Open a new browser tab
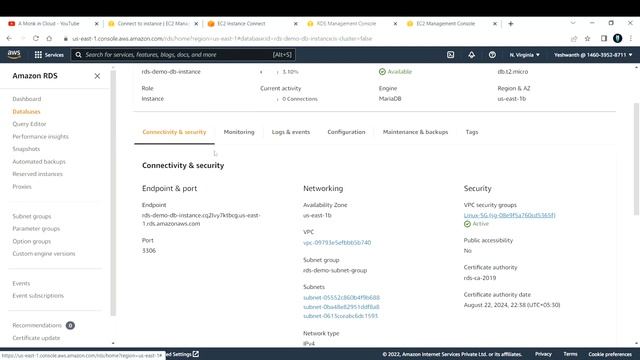The image size is (640, 360). 511,24
